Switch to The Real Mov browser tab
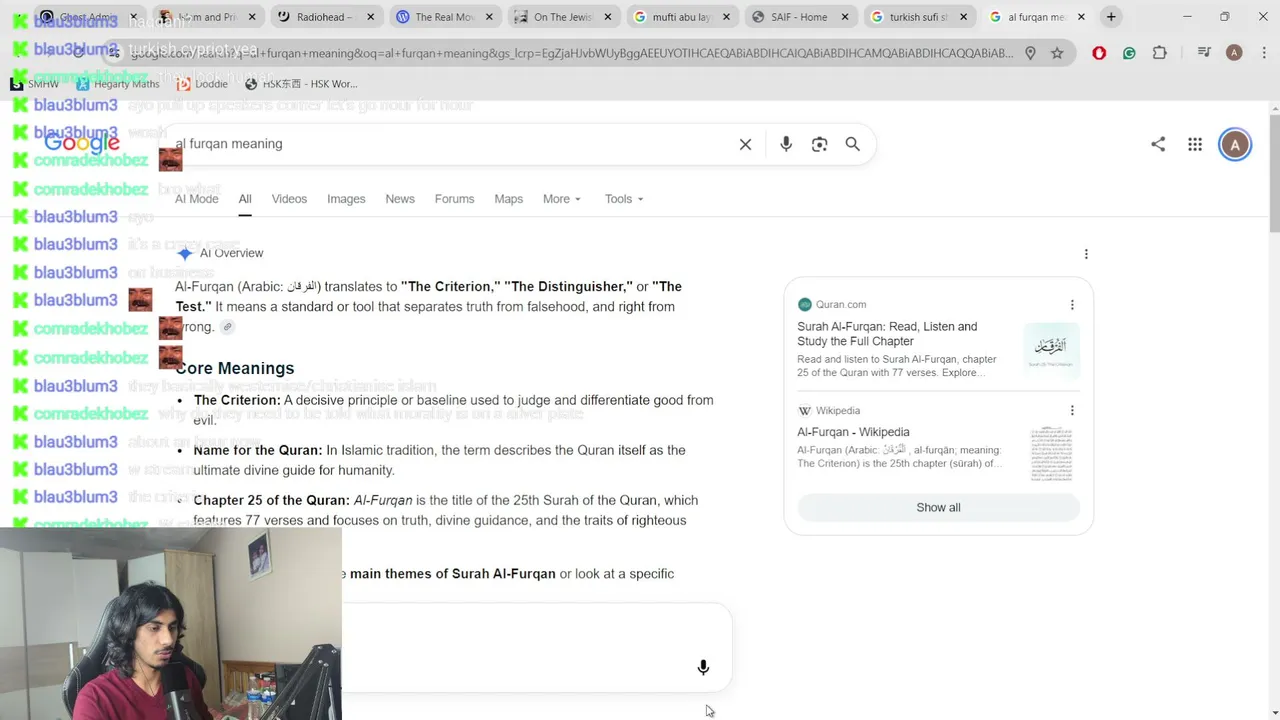 444,17
